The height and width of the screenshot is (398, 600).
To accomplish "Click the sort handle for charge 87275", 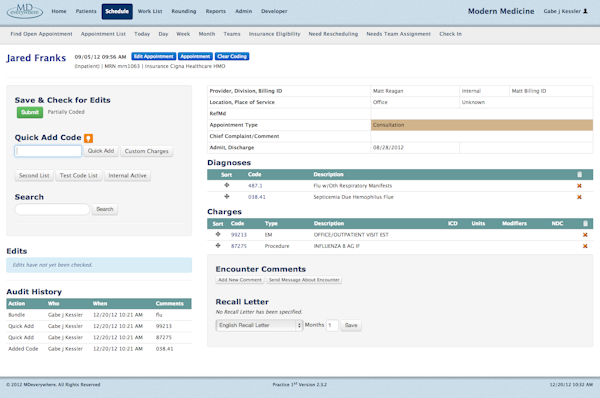I will 218,245.
